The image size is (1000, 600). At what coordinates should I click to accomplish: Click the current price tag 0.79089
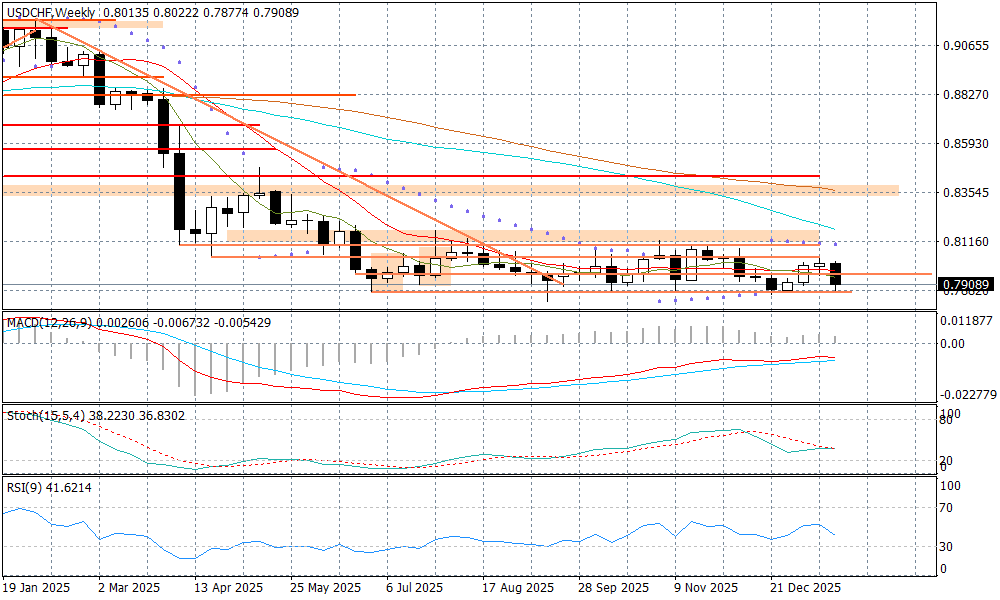(966, 285)
